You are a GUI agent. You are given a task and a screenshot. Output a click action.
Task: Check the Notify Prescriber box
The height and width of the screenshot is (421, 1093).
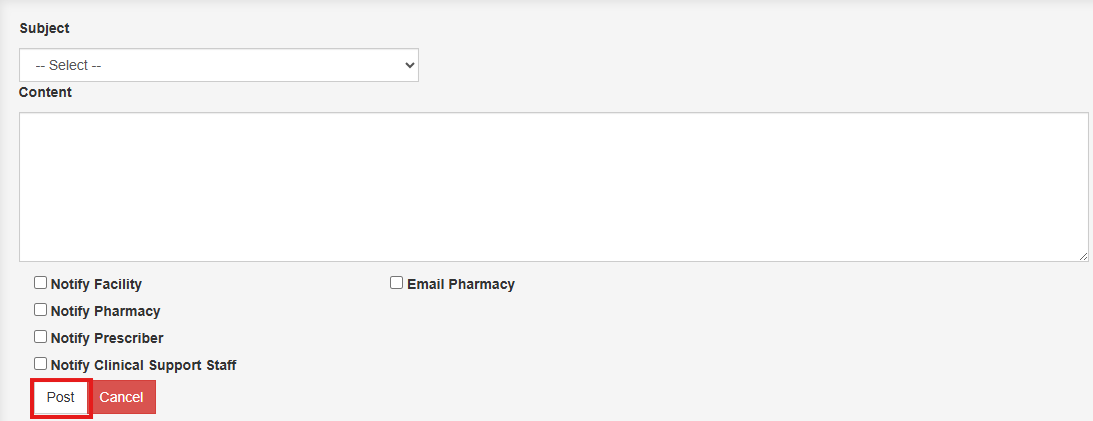[41, 337]
